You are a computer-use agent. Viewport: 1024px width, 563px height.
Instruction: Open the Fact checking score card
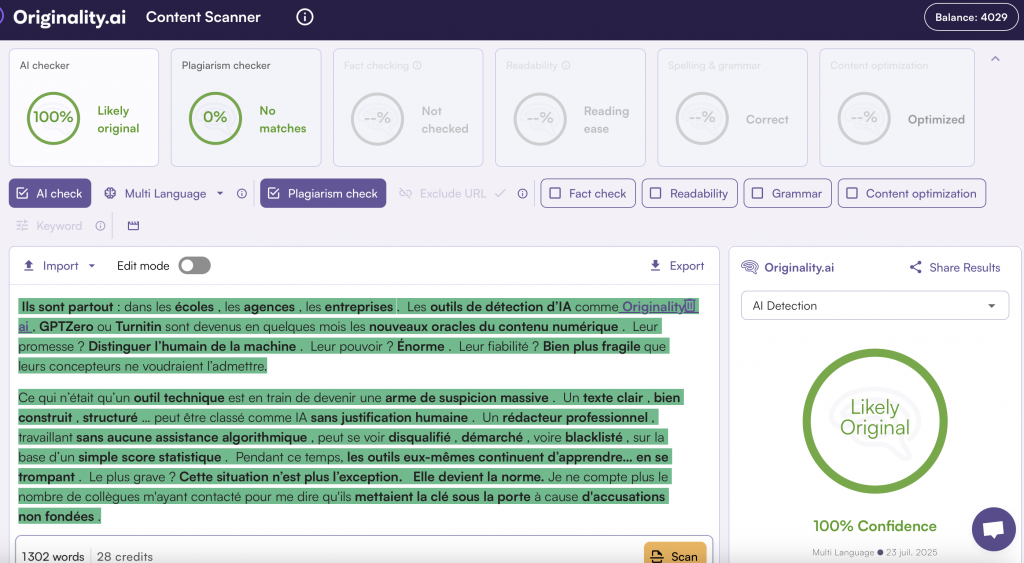coord(408,108)
